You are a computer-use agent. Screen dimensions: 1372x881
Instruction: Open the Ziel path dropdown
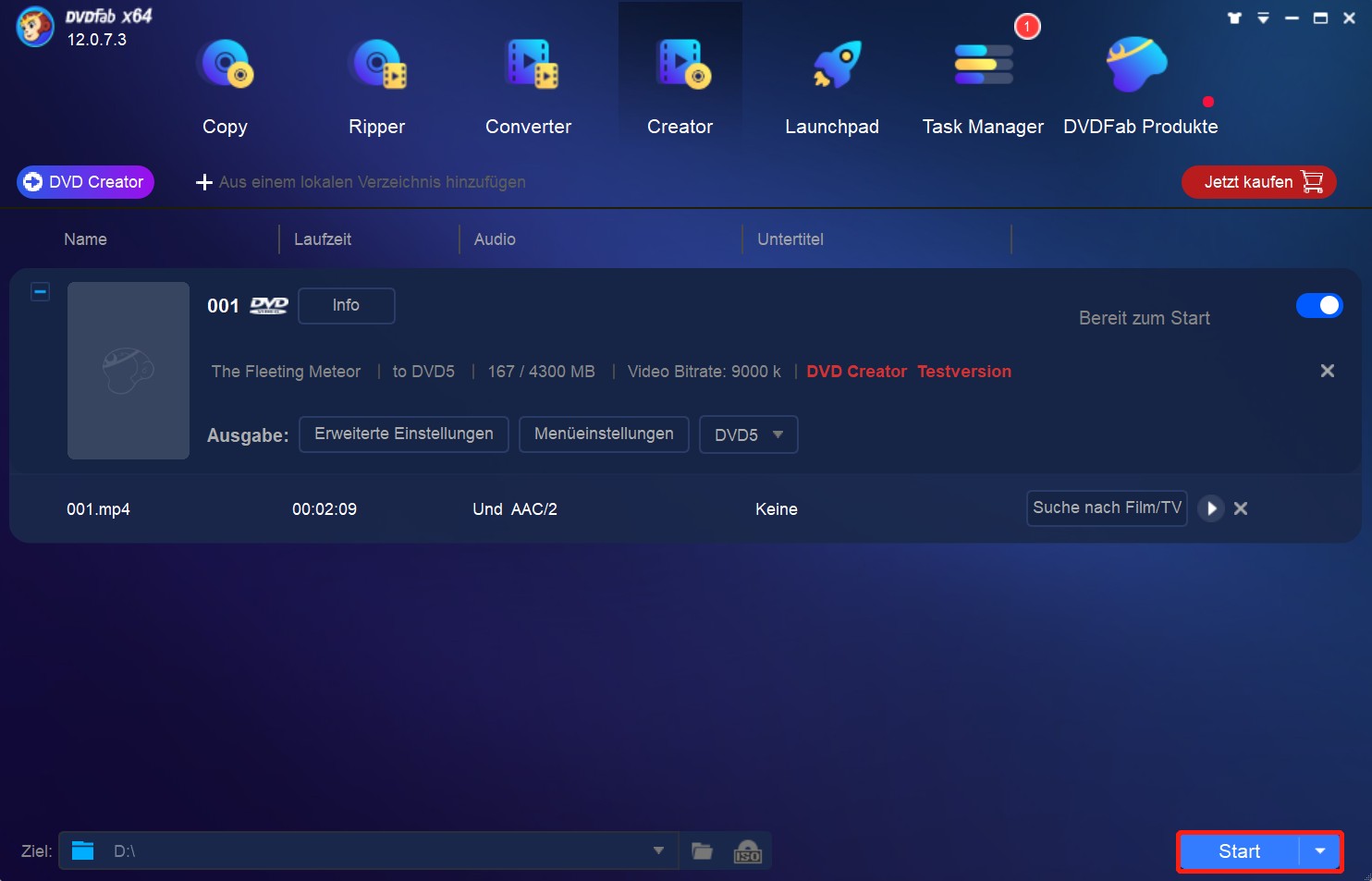click(x=658, y=850)
